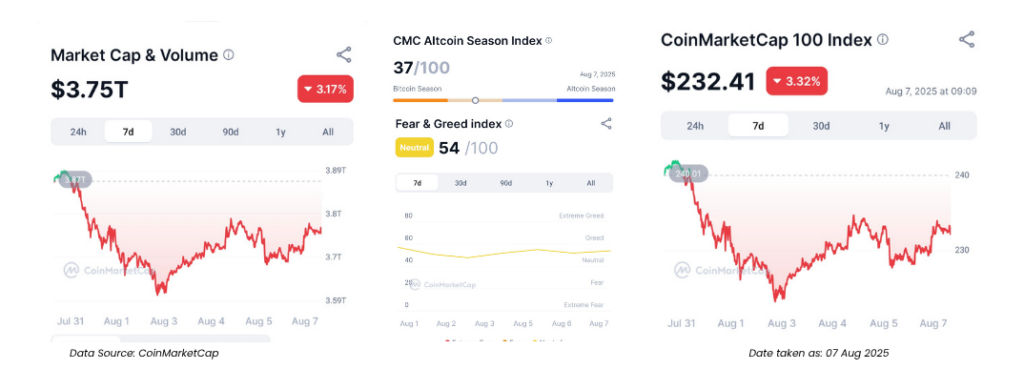Viewport: 1024px width, 369px height.
Task: Switch Market Cap chart to 30d
Action: (178, 131)
